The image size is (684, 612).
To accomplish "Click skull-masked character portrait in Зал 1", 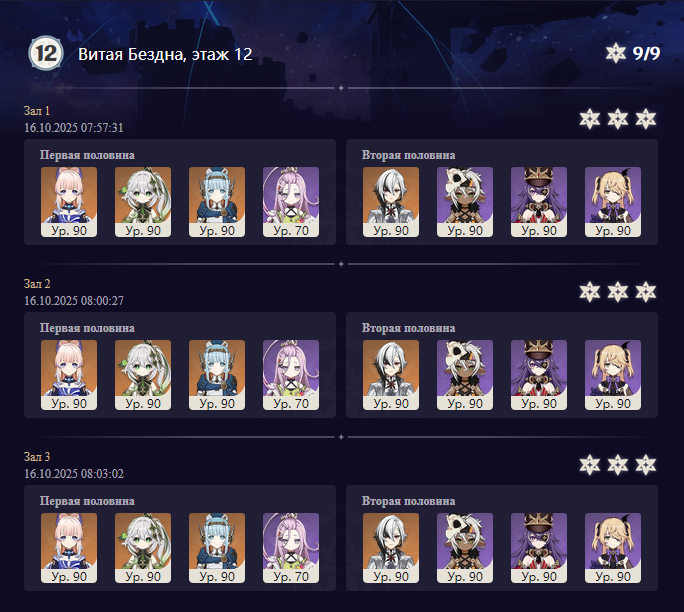I will point(465,202).
